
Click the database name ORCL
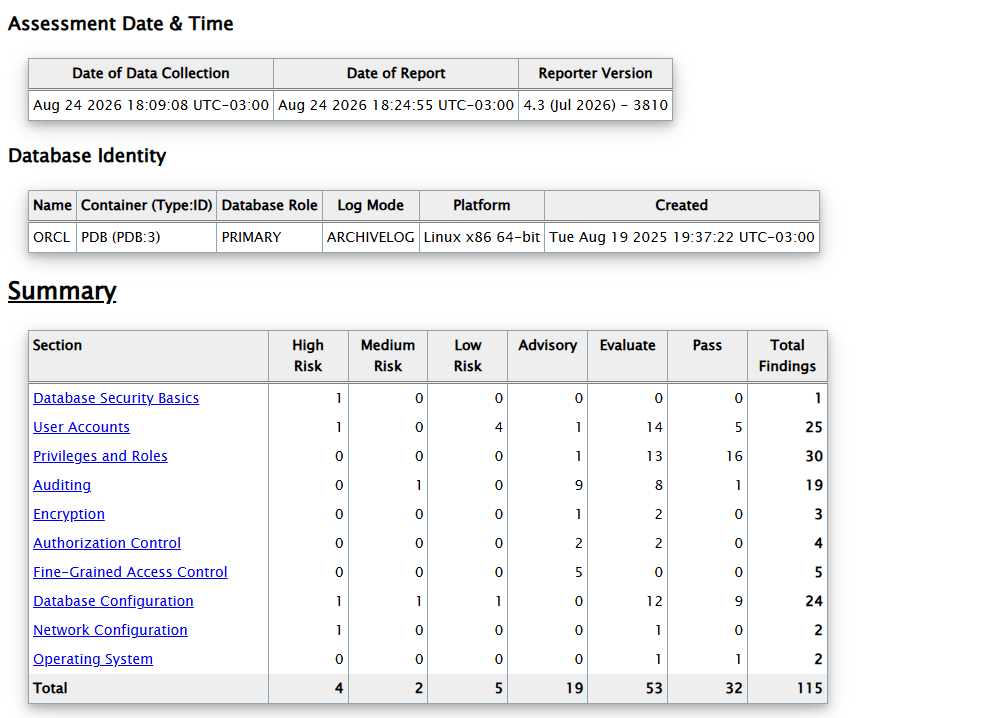click(x=52, y=237)
